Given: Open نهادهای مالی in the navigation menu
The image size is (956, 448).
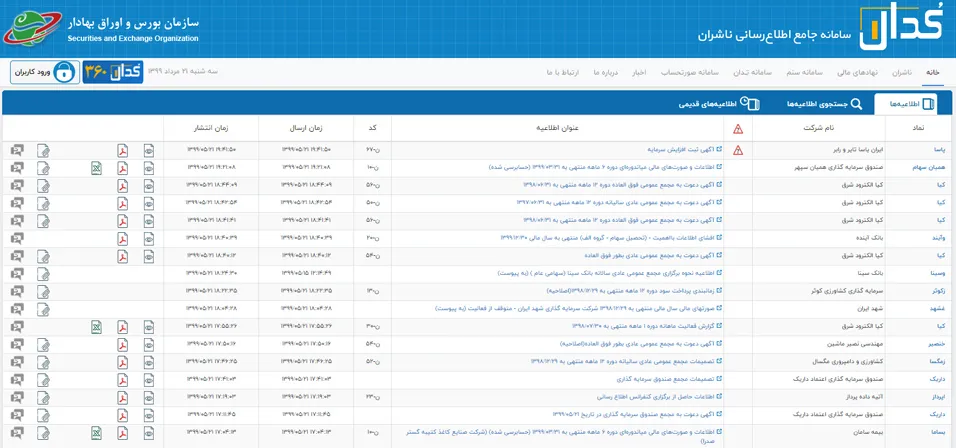Looking at the screenshot, I should [x=857, y=72].
